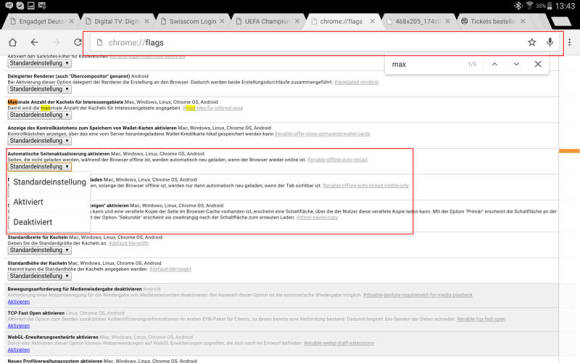Close the Digital TV tab
This screenshot has height=363, width=580.
pyautogui.click(x=147, y=21)
